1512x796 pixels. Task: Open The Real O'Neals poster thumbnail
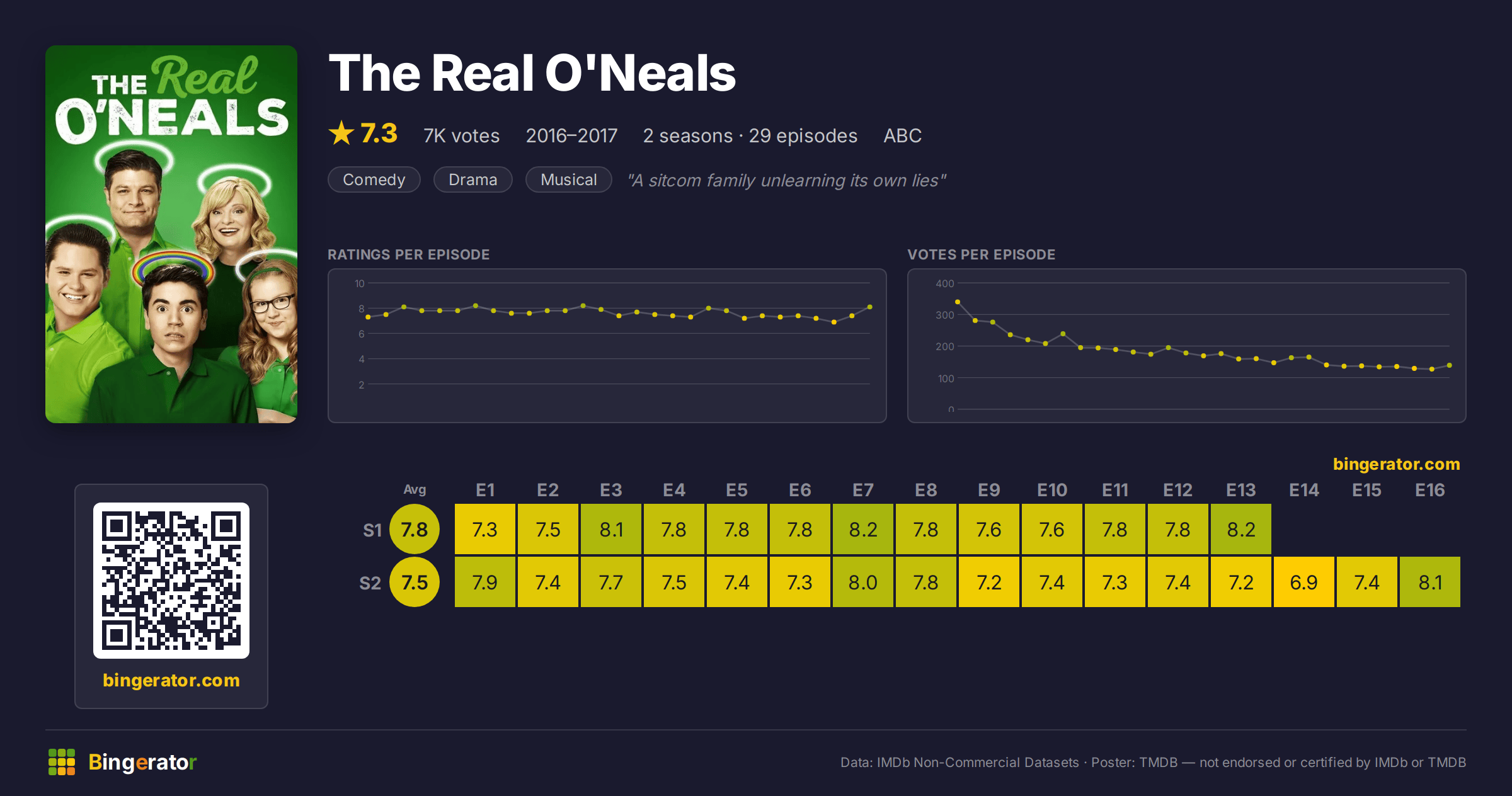tap(171, 234)
